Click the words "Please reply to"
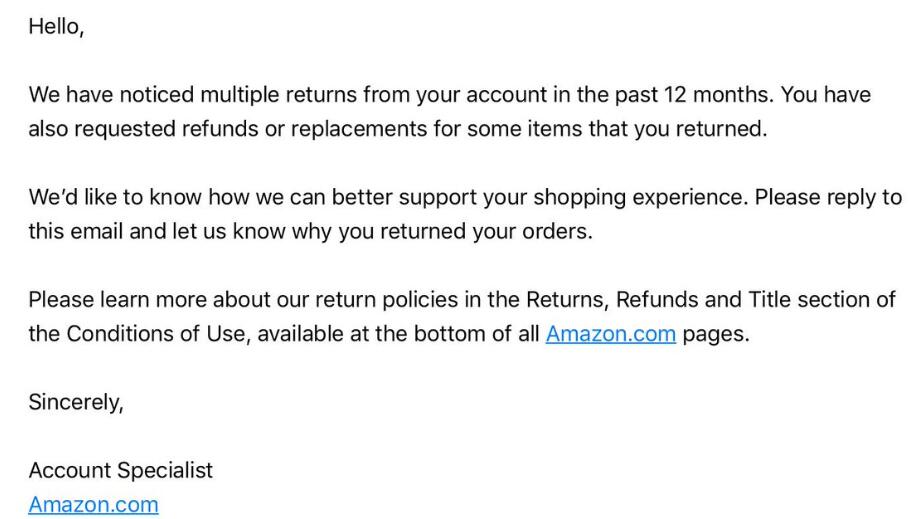920x519 pixels. [x=828, y=197]
